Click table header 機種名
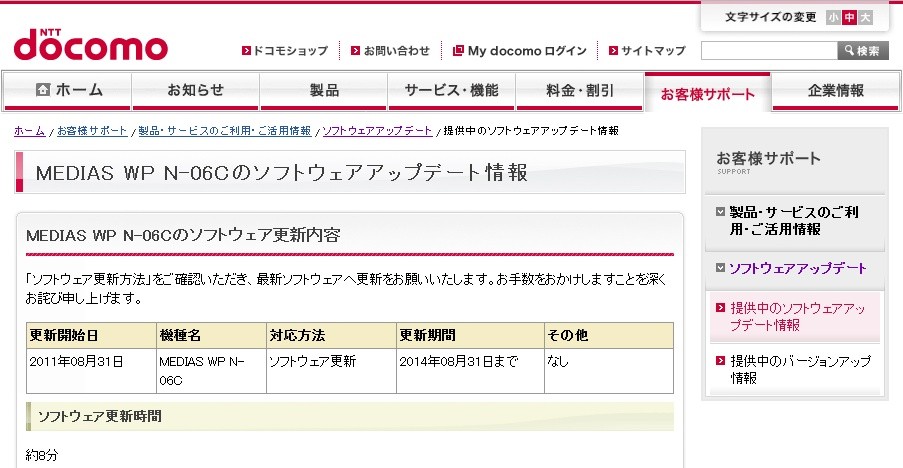The height and width of the screenshot is (468, 903). (x=211, y=336)
